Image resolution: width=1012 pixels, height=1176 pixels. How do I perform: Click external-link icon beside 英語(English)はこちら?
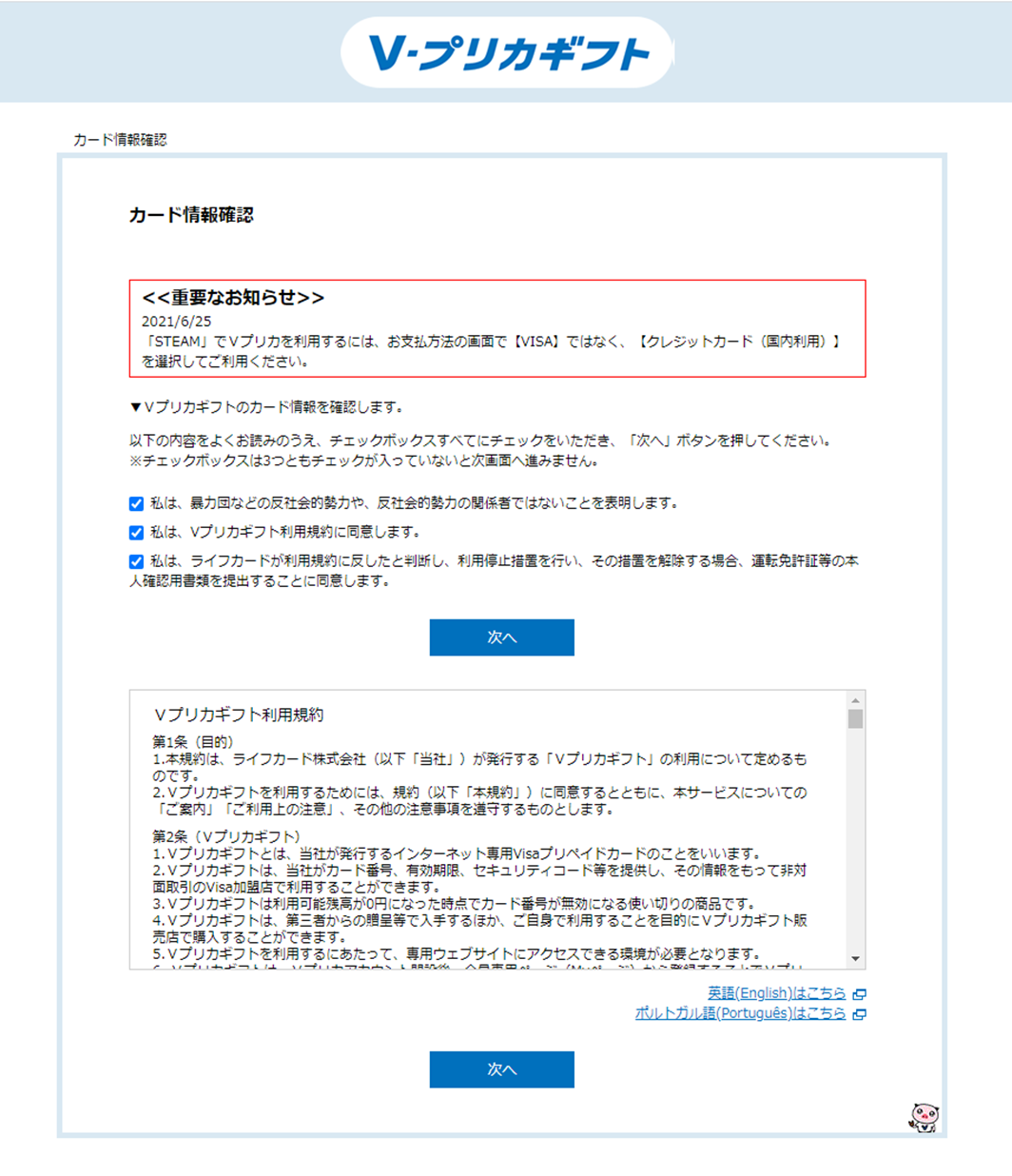click(859, 993)
